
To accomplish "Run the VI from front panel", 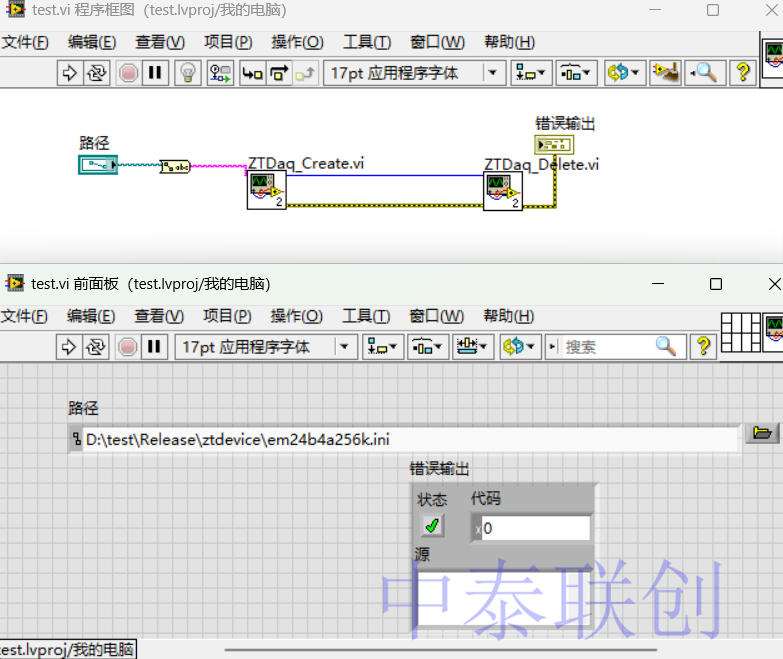I will click(69, 347).
